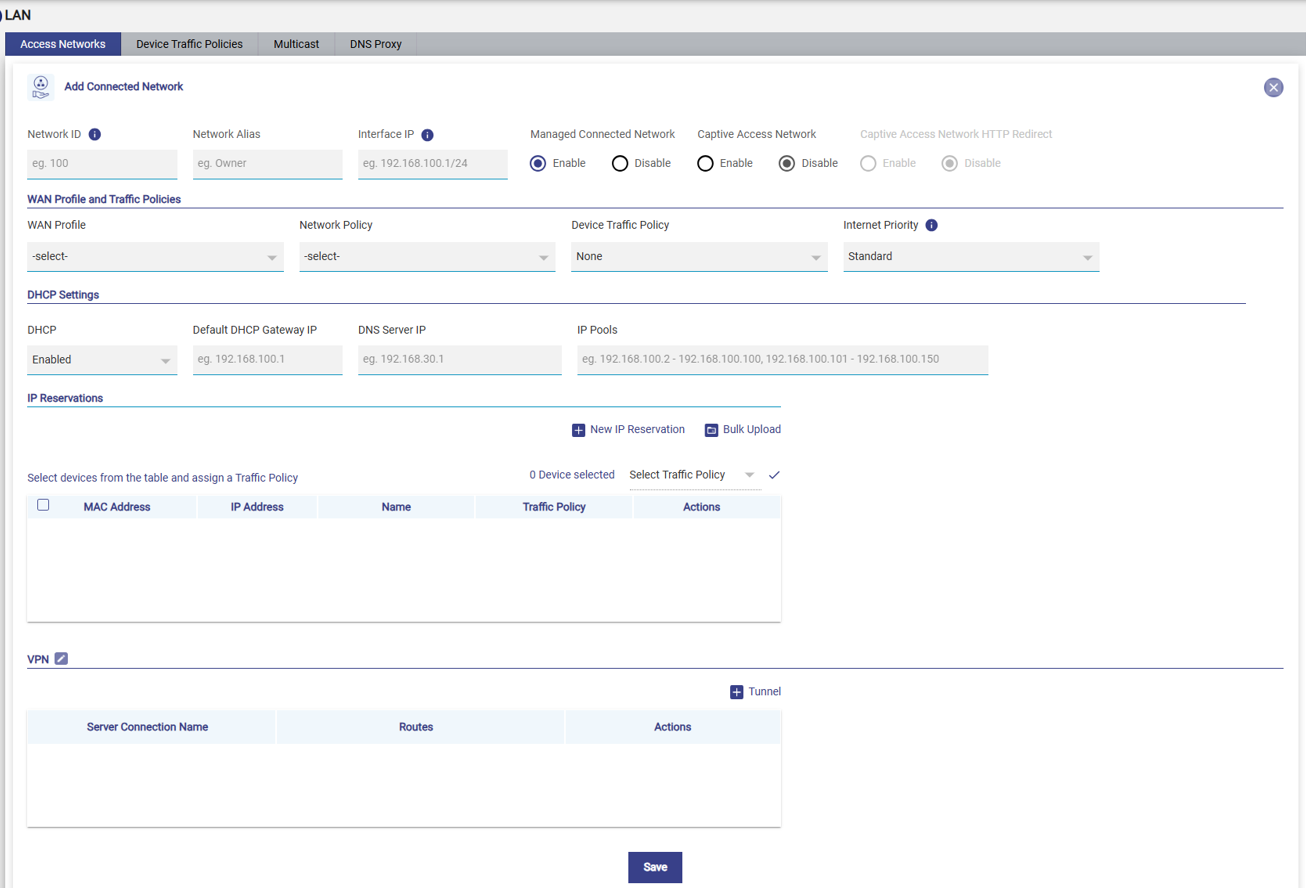Image resolution: width=1306 pixels, height=888 pixels.
Task: Add a new VPN Tunnel
Action: point(755,692)
